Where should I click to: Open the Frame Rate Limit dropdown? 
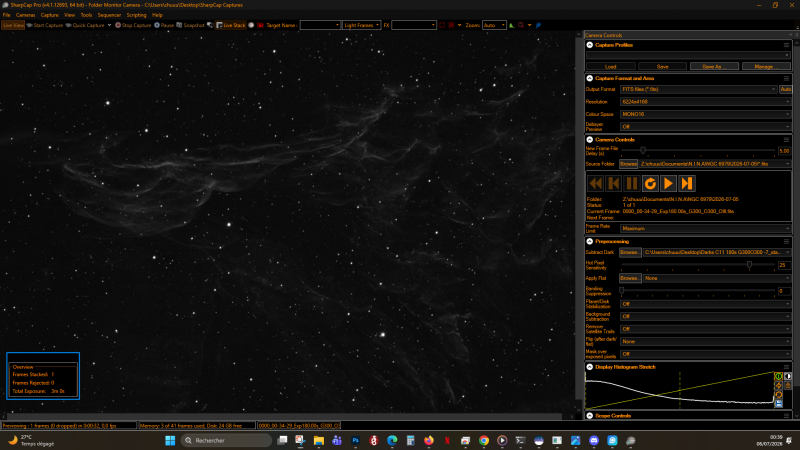705,229
